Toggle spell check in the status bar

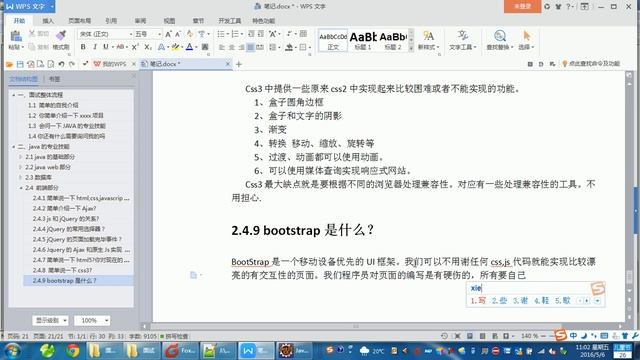174,336
